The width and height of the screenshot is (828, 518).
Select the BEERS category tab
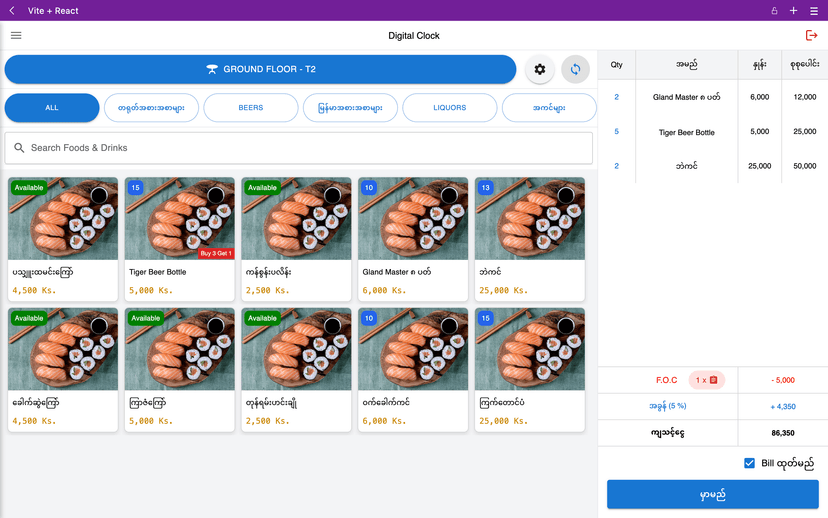coord(251,108)
